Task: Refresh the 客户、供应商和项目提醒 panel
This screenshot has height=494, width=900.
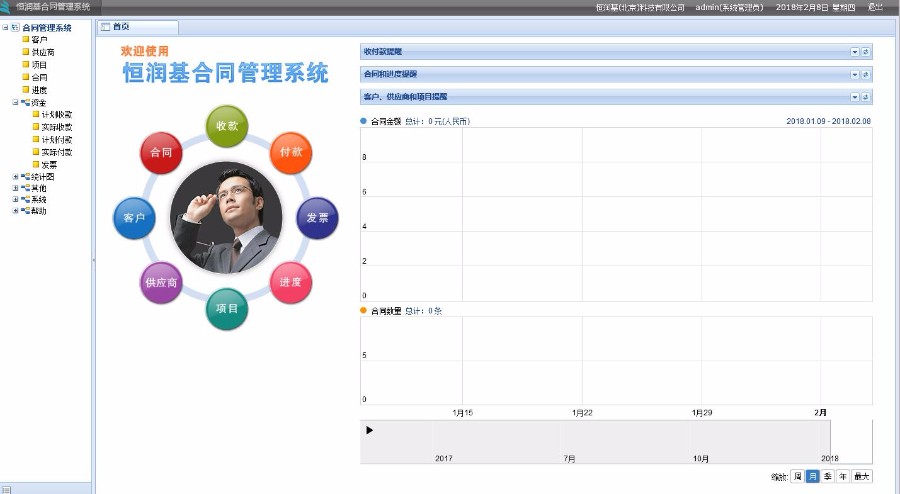Action: 866,97
